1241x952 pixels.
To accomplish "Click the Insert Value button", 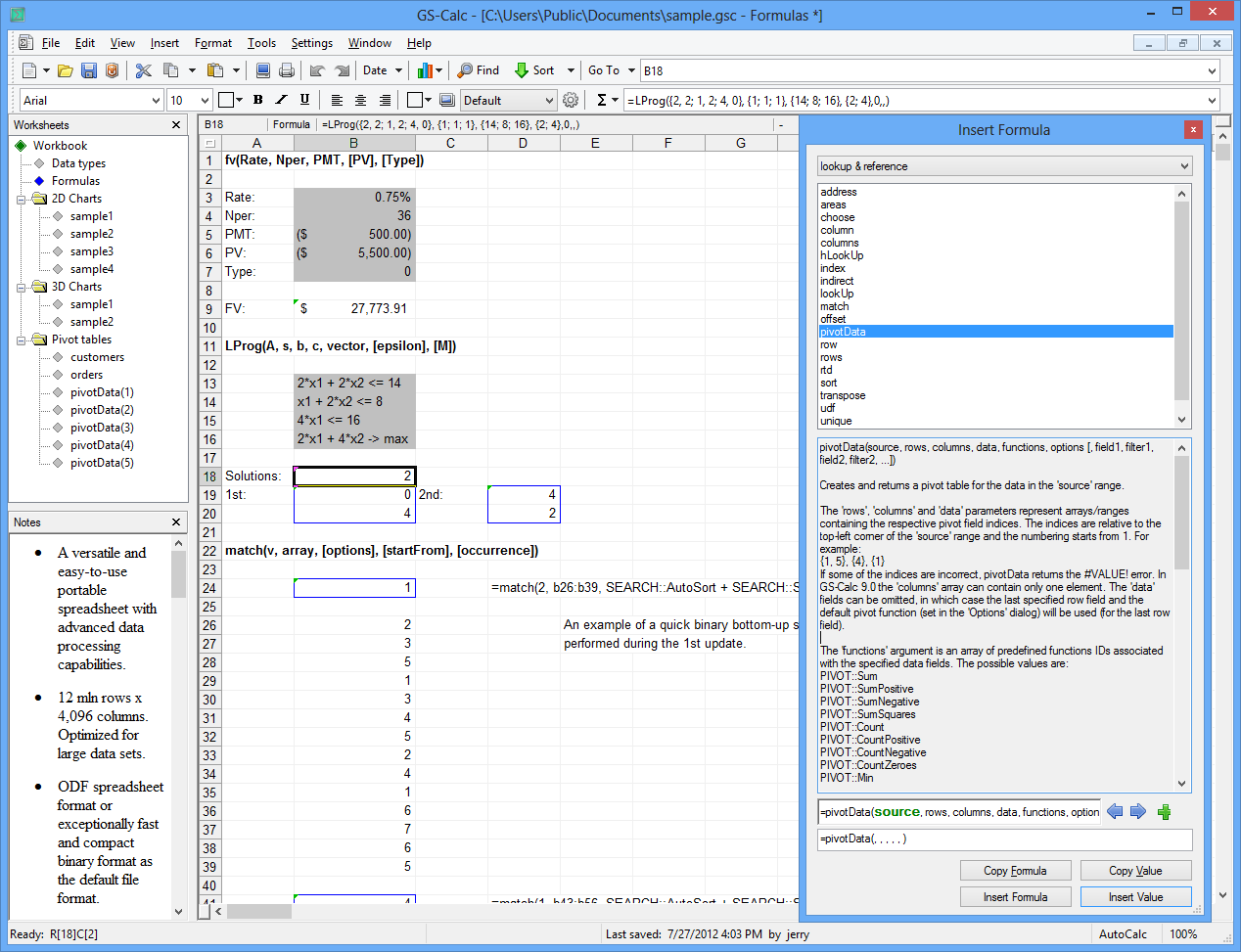I will 1135,896.
